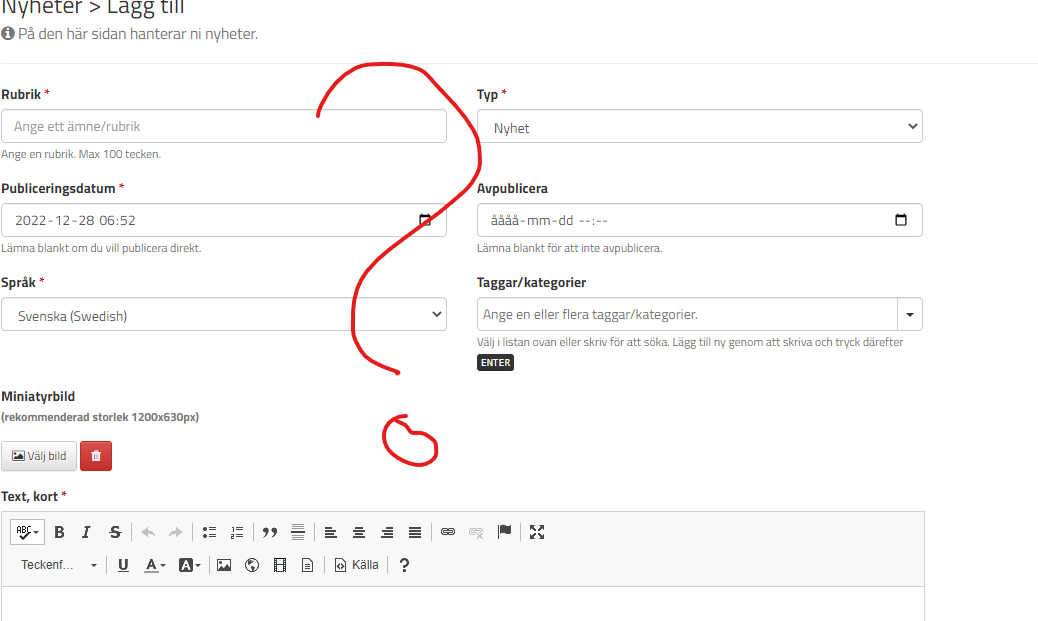Toggle bold formatting in editor toolbar

pos(59,532)
